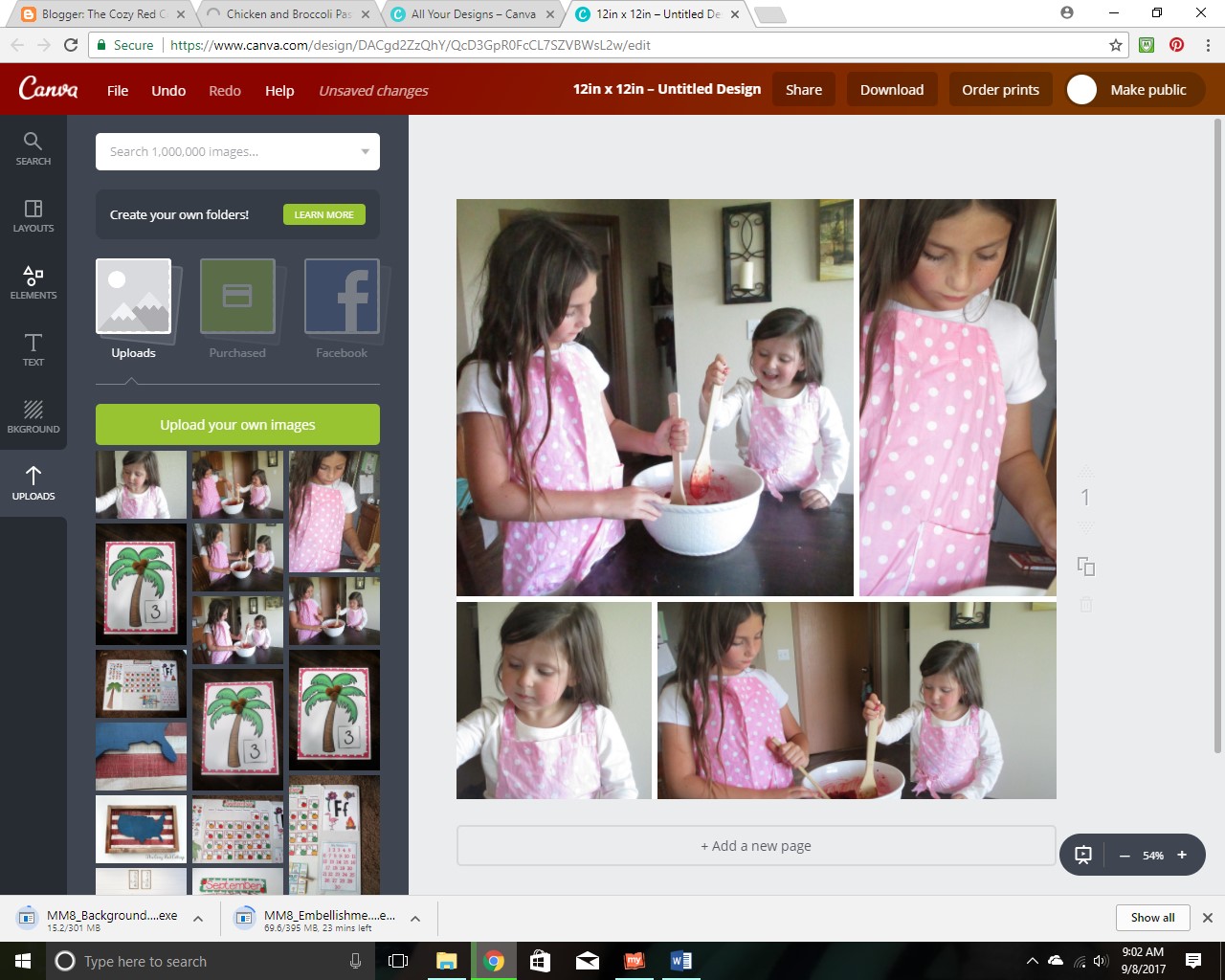Open the Text panel
1225x980 pixels.
pyautogui.click(x=33, y=350)
